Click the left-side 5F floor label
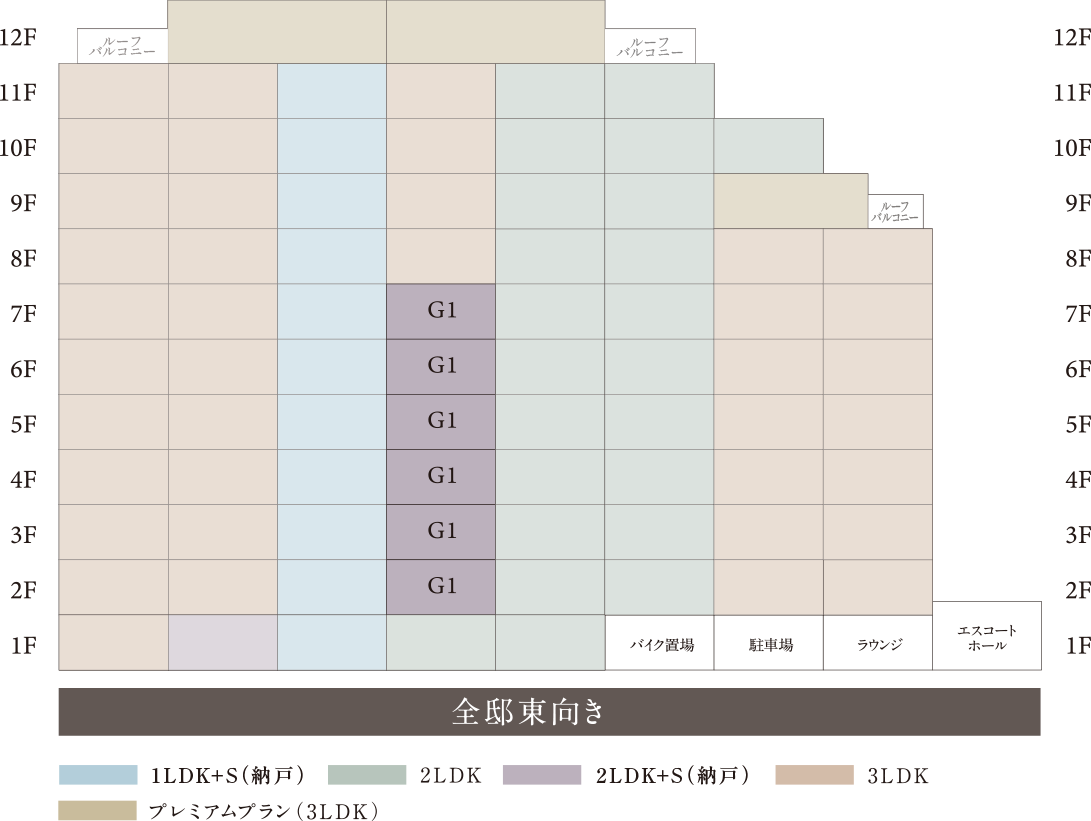 [x=23, y=424]
